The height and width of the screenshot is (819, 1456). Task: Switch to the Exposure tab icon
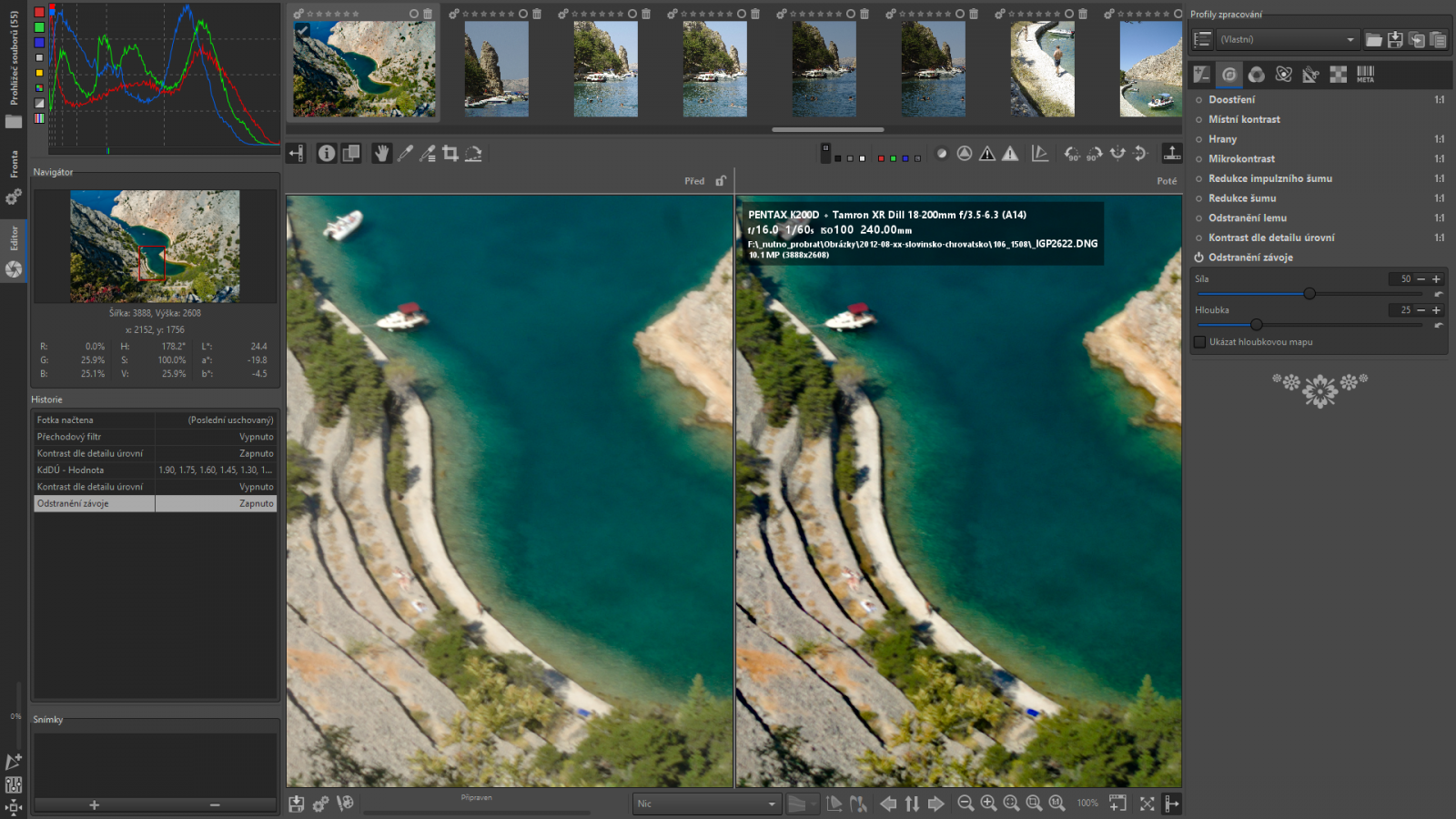1202,74
